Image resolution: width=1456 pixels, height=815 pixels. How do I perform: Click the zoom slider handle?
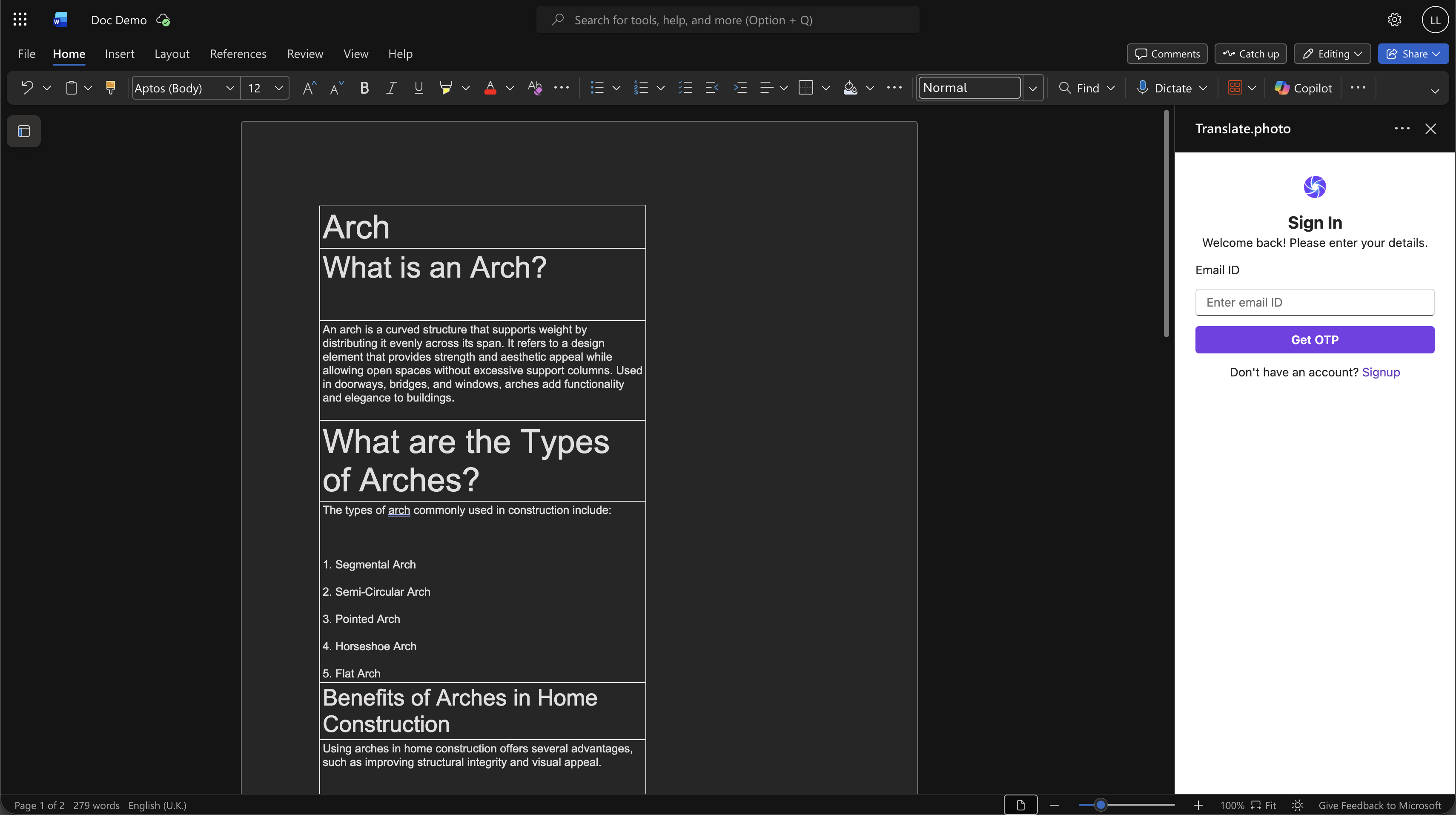(x=1100, y=805)
